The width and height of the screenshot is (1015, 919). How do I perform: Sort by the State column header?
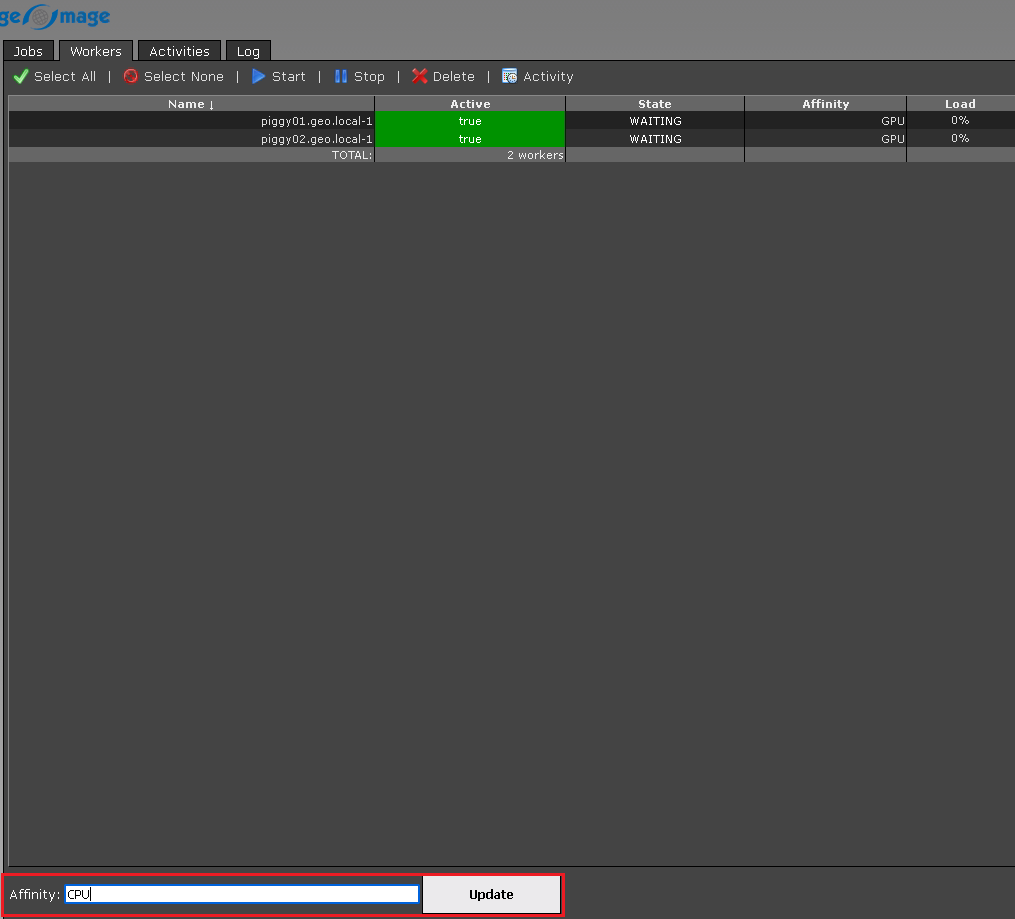pyautogui.click(x=654, y=104)
